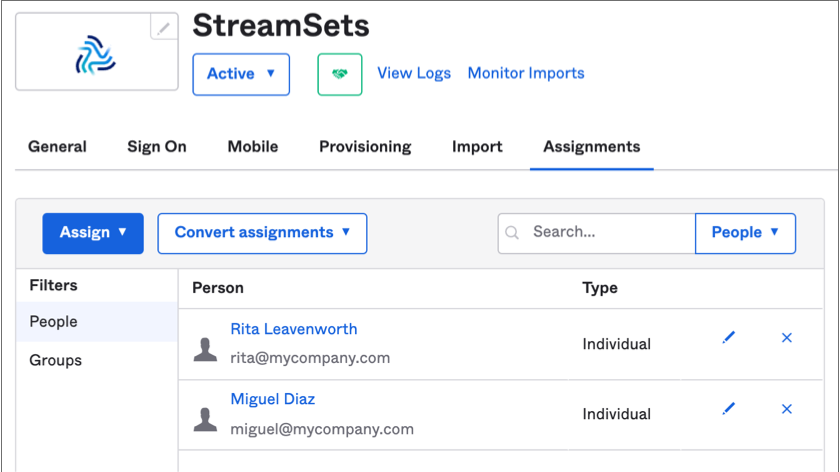The width and height of the screenshot is (840, 472).
Task: Edit Miguel Diaz's assignment pencil icon
Action: [729, 409]
